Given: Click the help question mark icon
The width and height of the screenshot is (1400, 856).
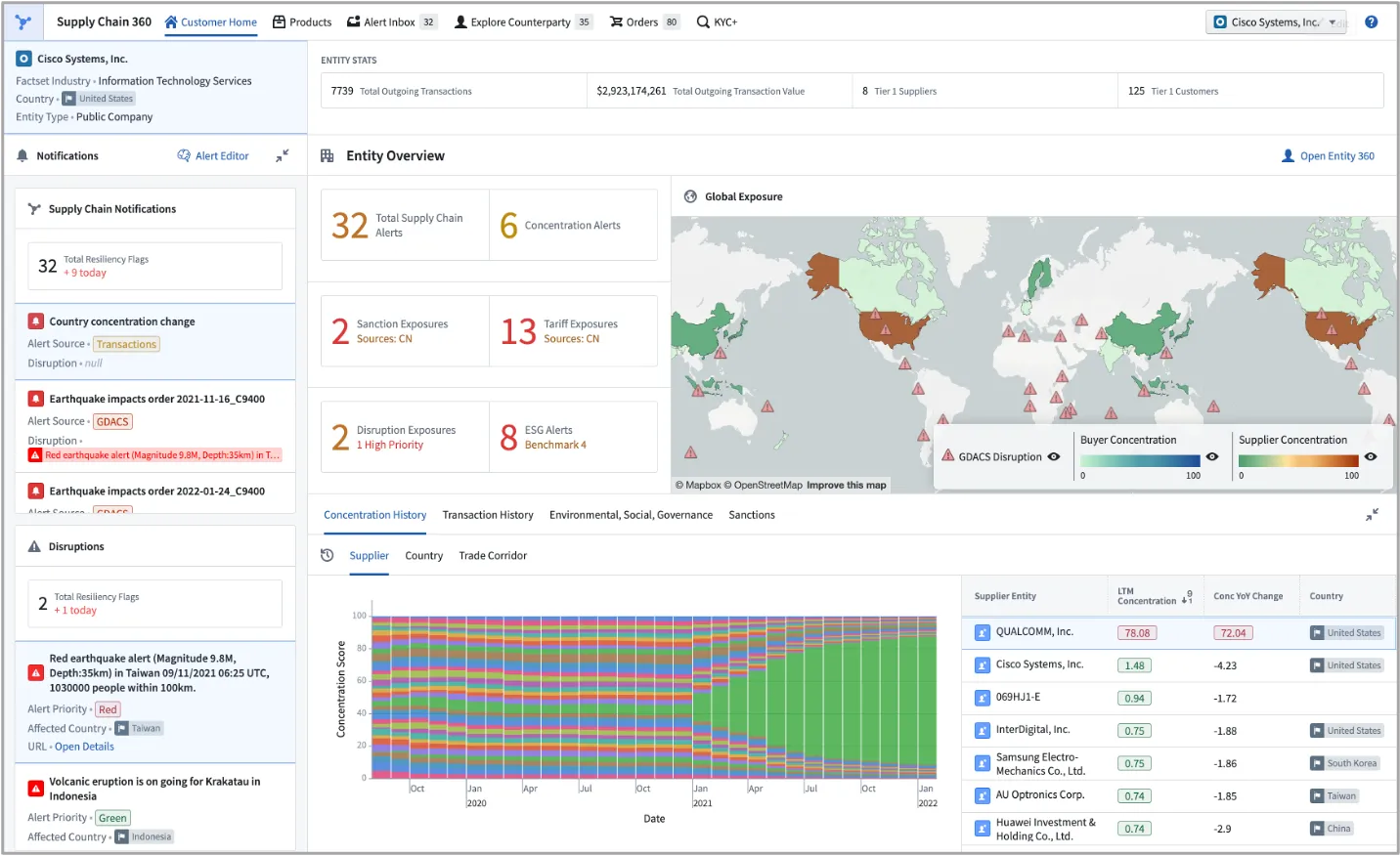Looking at the screenshot, I should coord(1371,22).
